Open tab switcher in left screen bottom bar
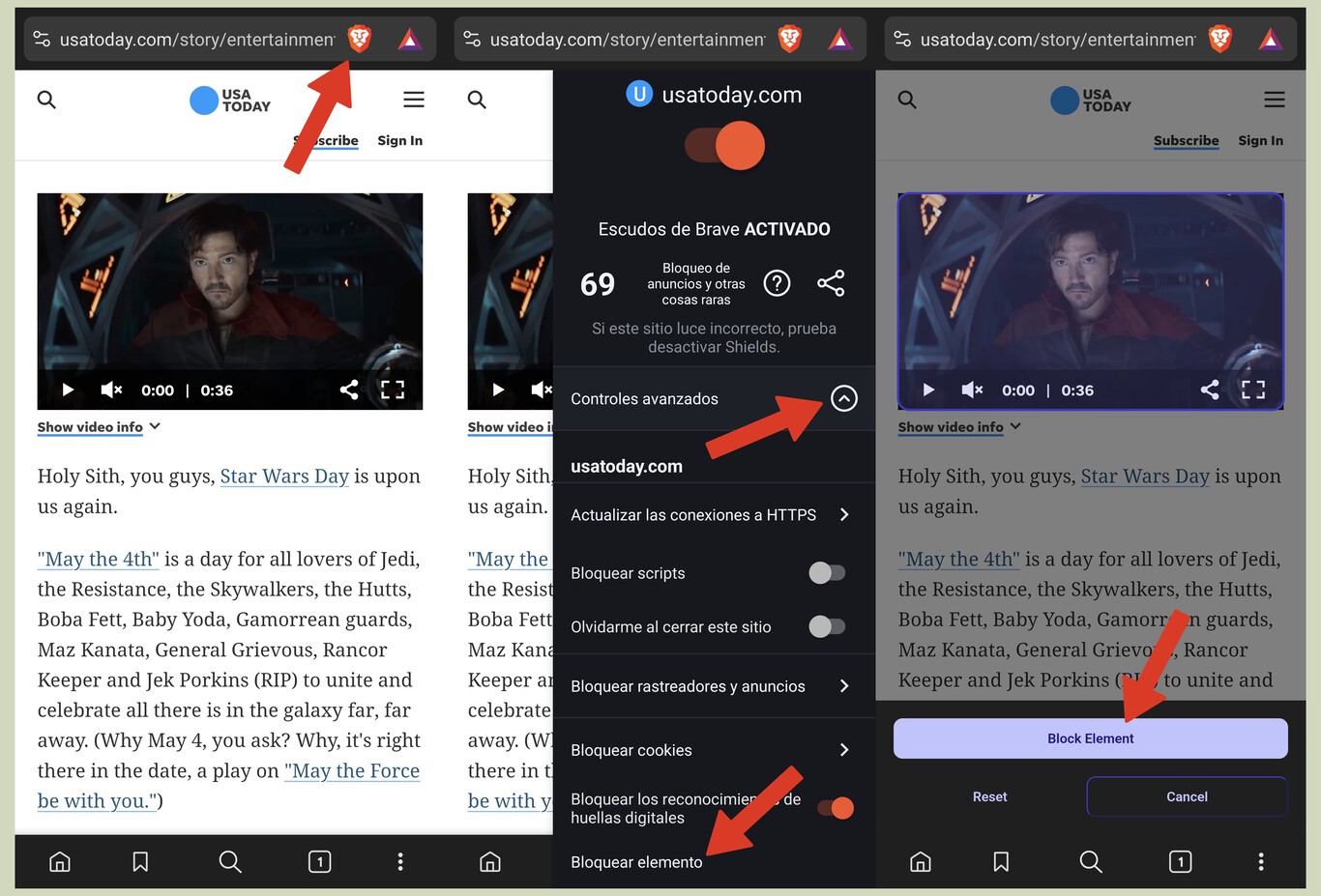 click(x=319, y=861)
